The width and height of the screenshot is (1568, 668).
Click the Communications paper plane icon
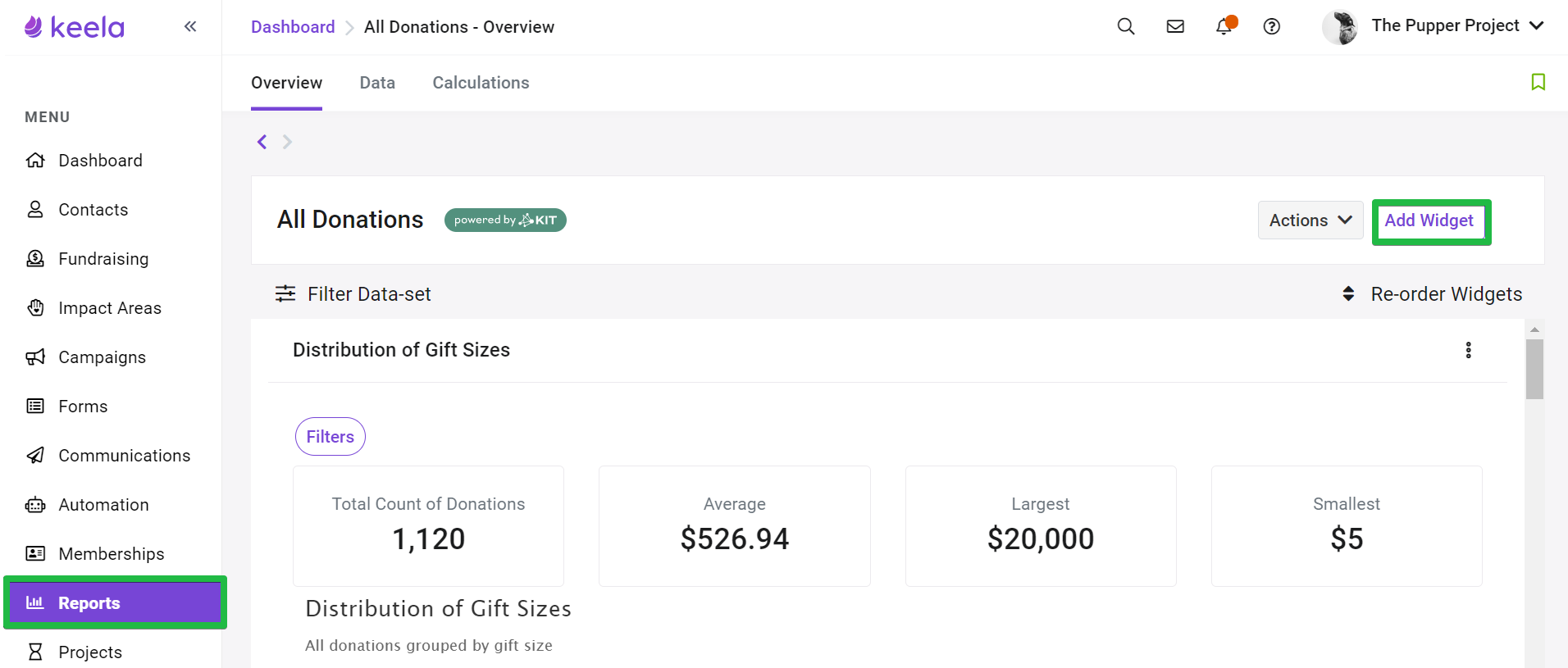click(x=35, y=455)
